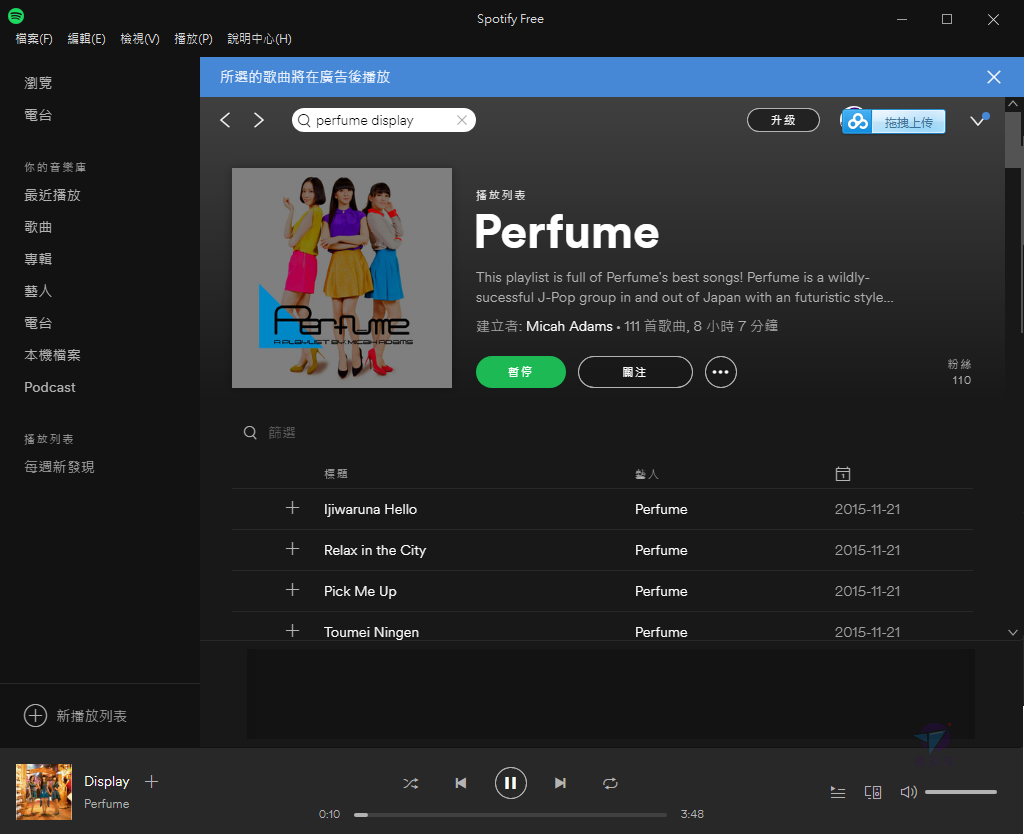Click the filter magnifier icon above tracklist

(249, 432)
